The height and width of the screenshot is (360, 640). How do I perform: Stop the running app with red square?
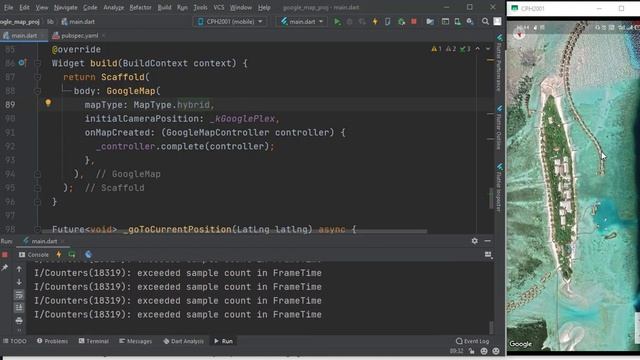coord(414,22)
